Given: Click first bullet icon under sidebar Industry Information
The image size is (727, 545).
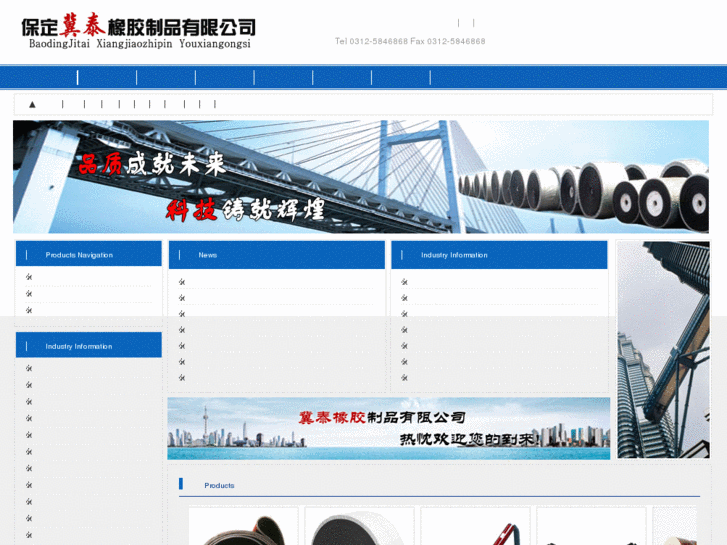Looking at the screenshot, I should [x=29, y=368].
